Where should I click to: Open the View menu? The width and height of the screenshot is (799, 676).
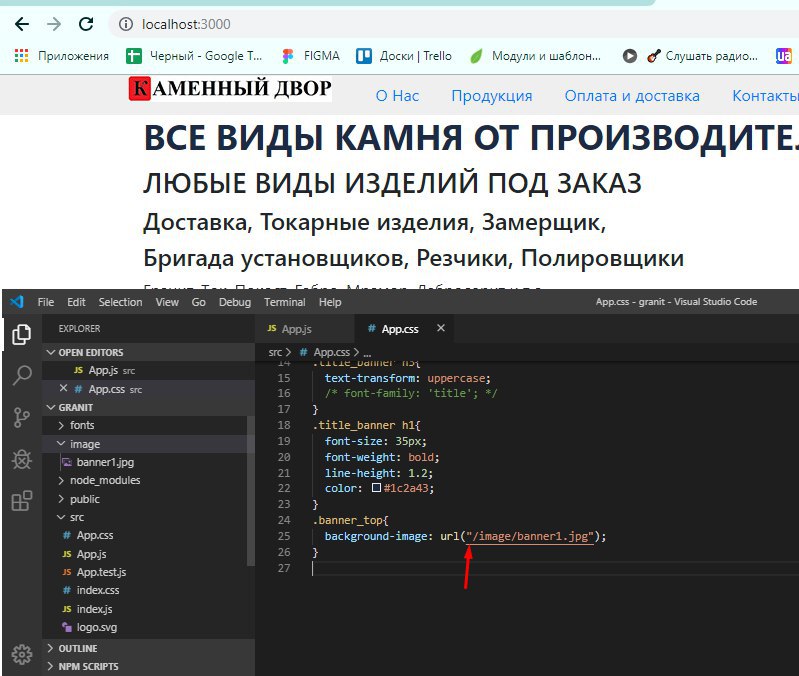tap(167, 302)
